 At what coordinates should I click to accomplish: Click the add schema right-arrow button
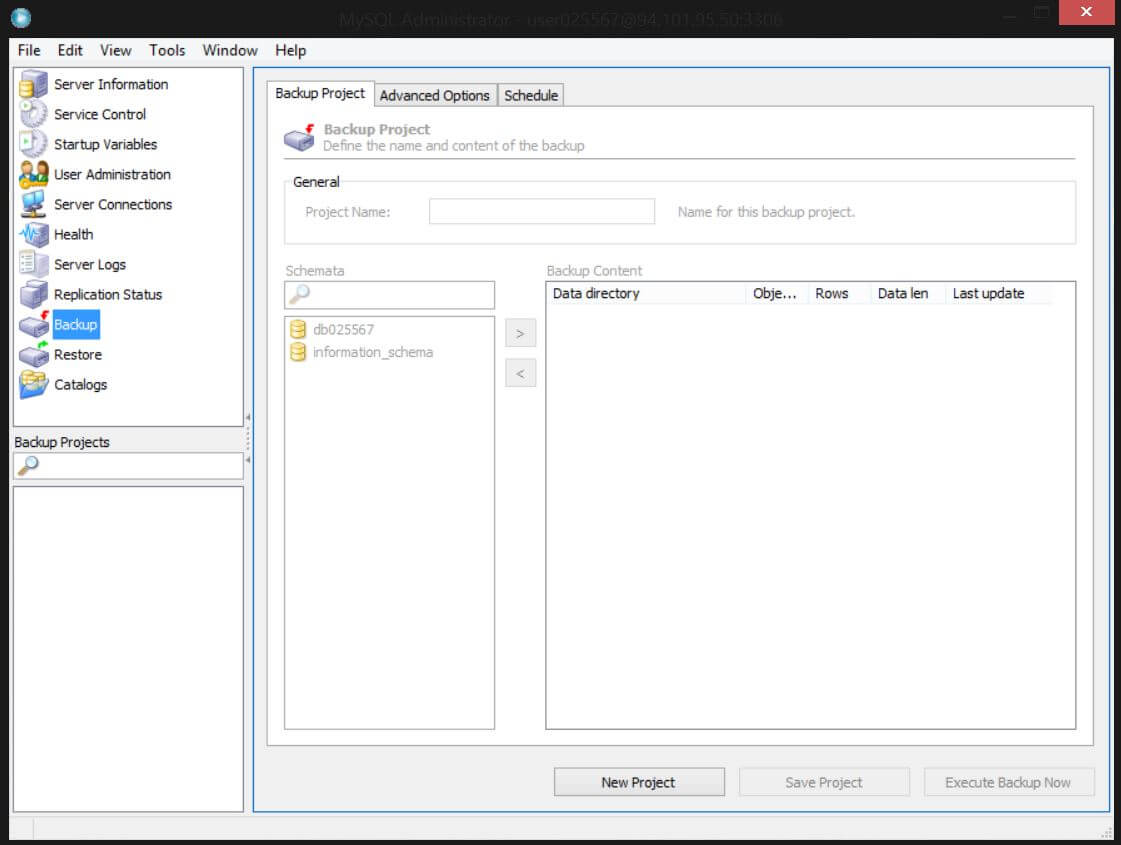pyautogui.click(x=520, y=333)
